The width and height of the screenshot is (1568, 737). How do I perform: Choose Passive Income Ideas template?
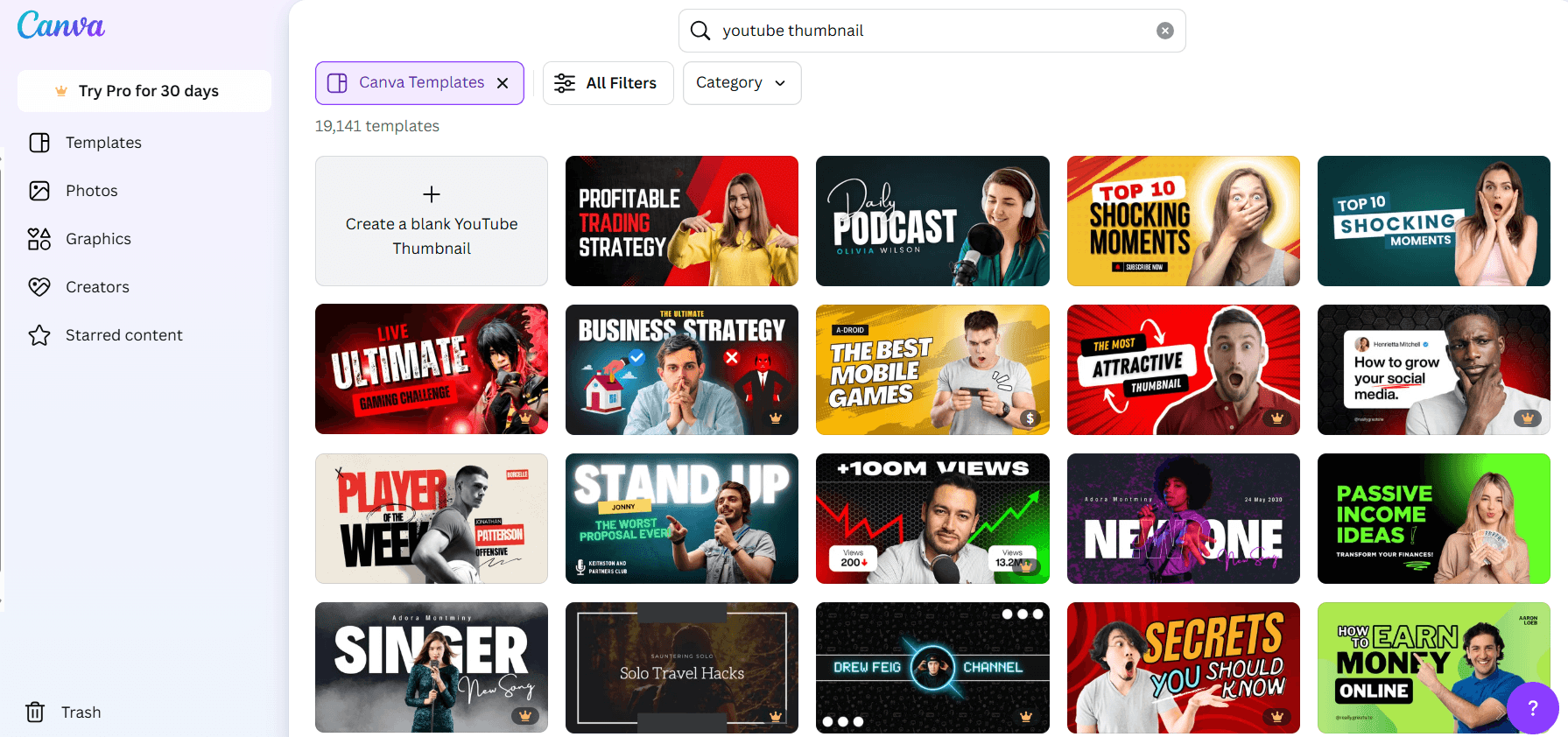(x=1434, y=518)
